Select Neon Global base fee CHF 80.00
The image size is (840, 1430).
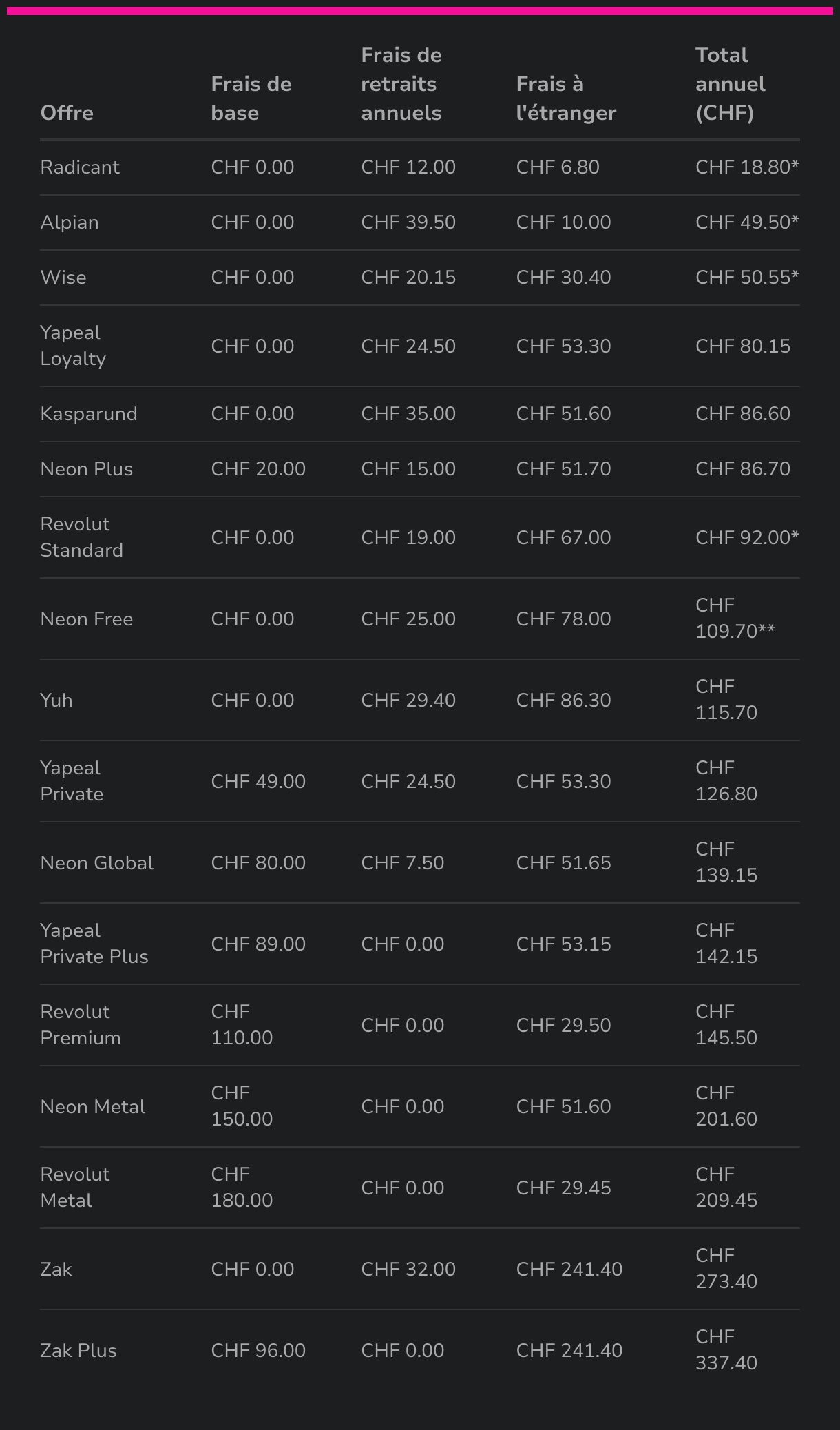[x=258, y=863]
